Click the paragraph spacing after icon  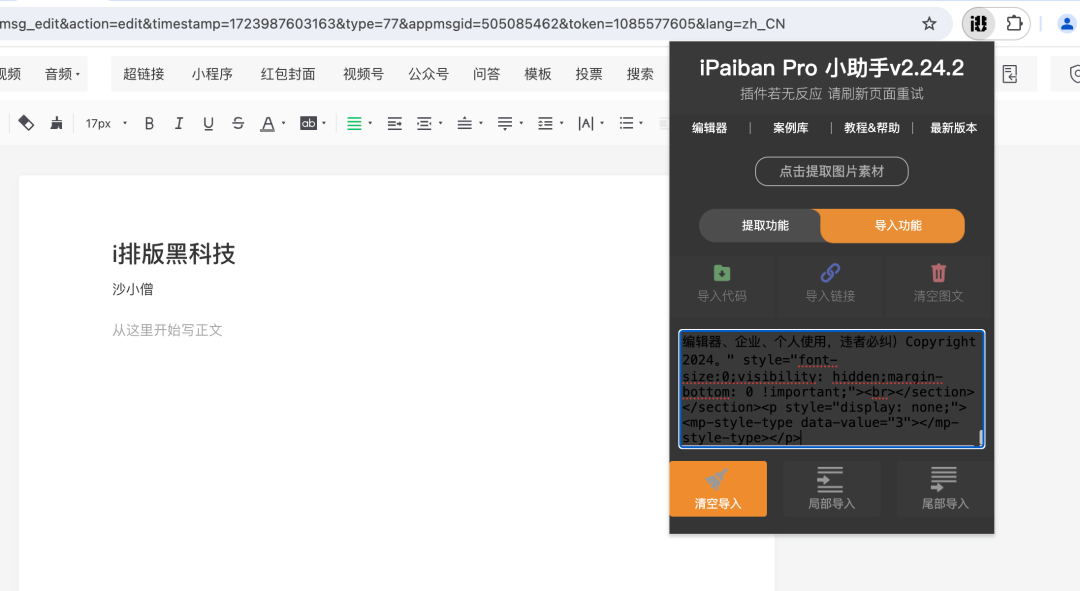click(505, 123)
